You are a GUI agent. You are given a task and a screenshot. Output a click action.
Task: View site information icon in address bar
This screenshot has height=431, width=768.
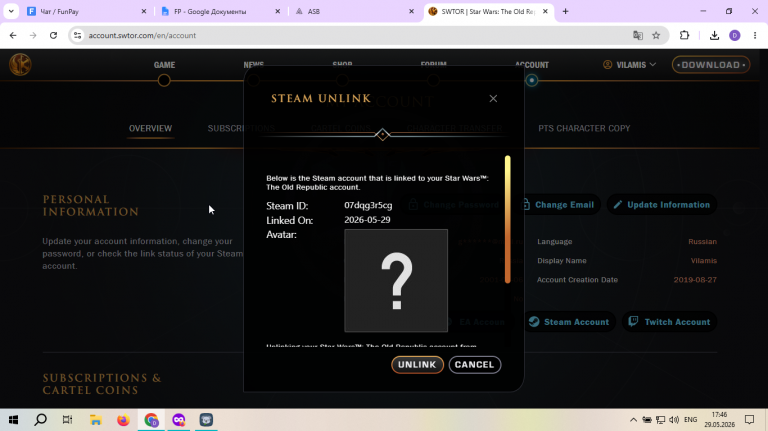pyautogui.click(x=77, y=35)
